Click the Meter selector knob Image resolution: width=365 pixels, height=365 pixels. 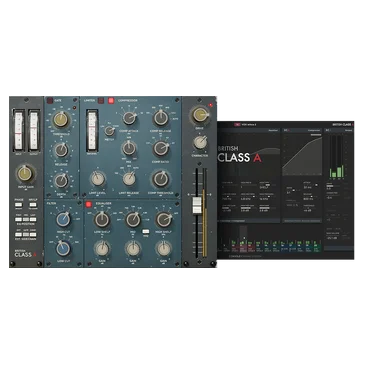coord(109,131)
